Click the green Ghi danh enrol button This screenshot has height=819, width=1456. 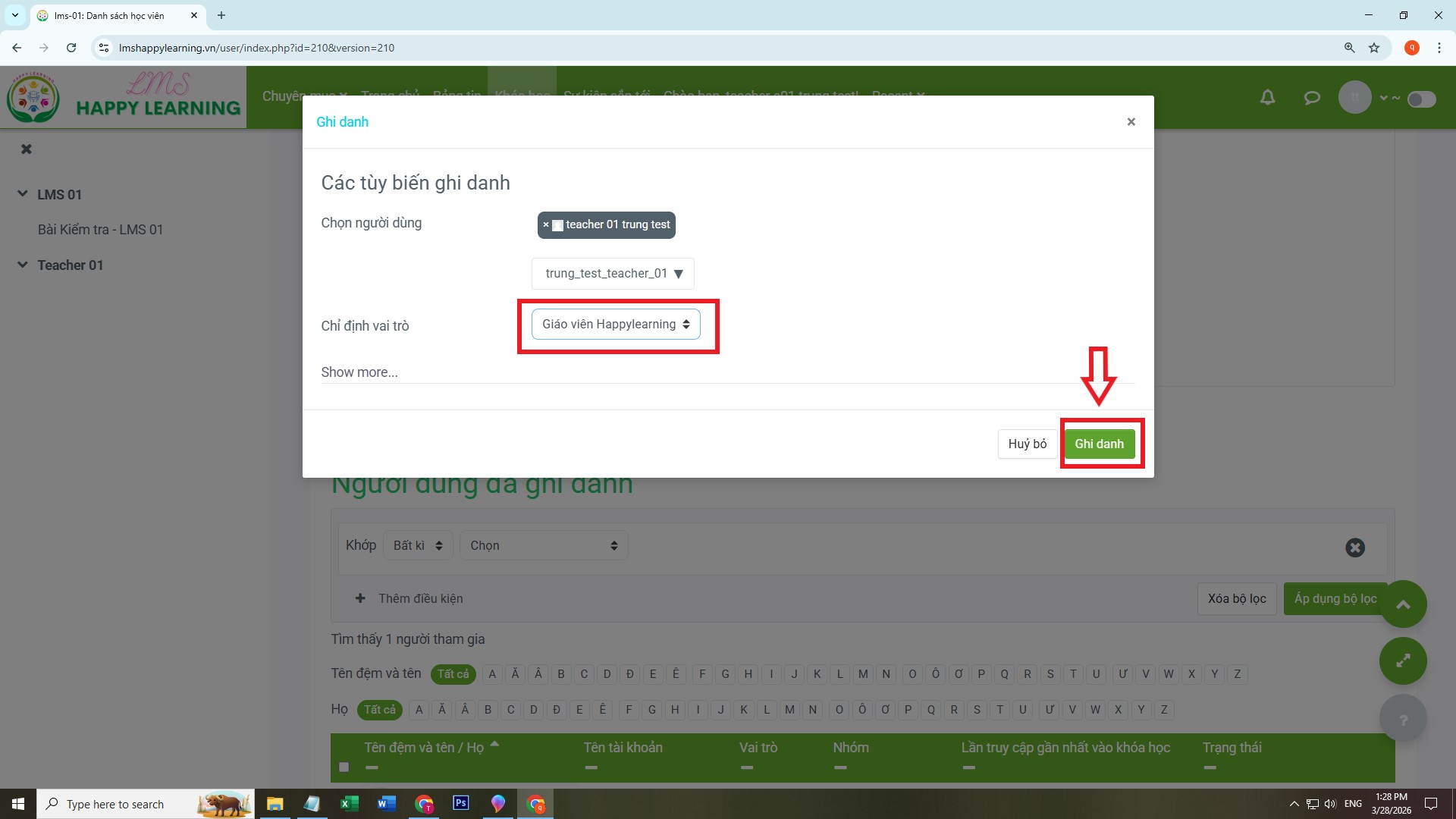coord(1099,444)
